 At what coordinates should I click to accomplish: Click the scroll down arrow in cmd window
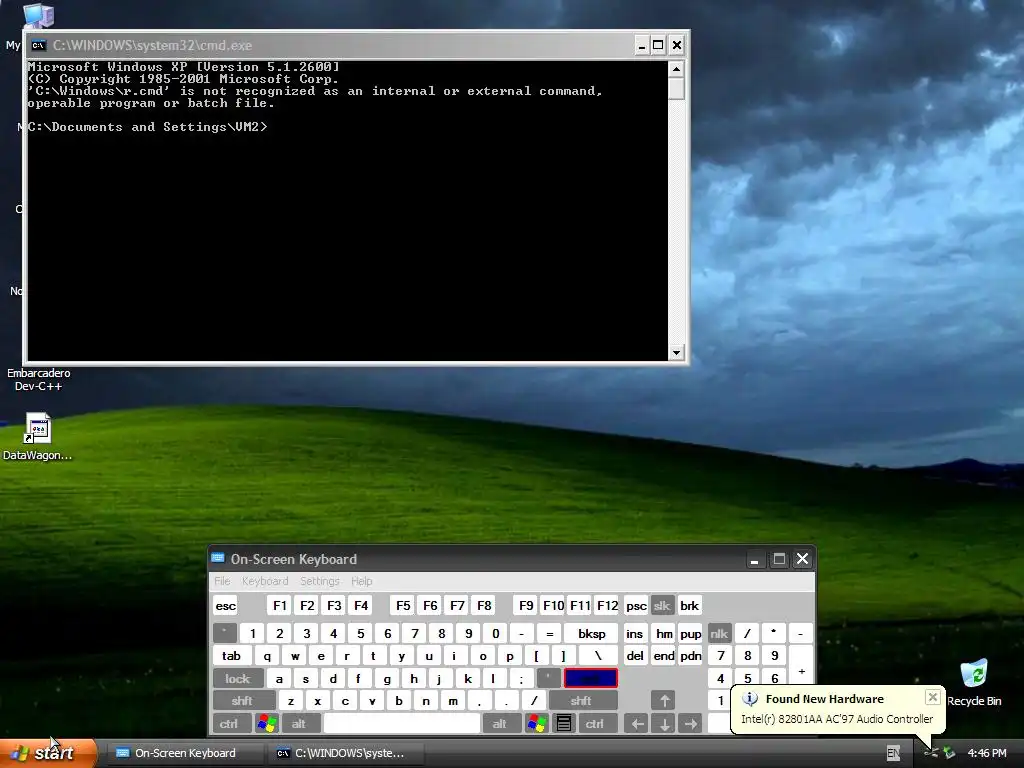tap(677, 353)
